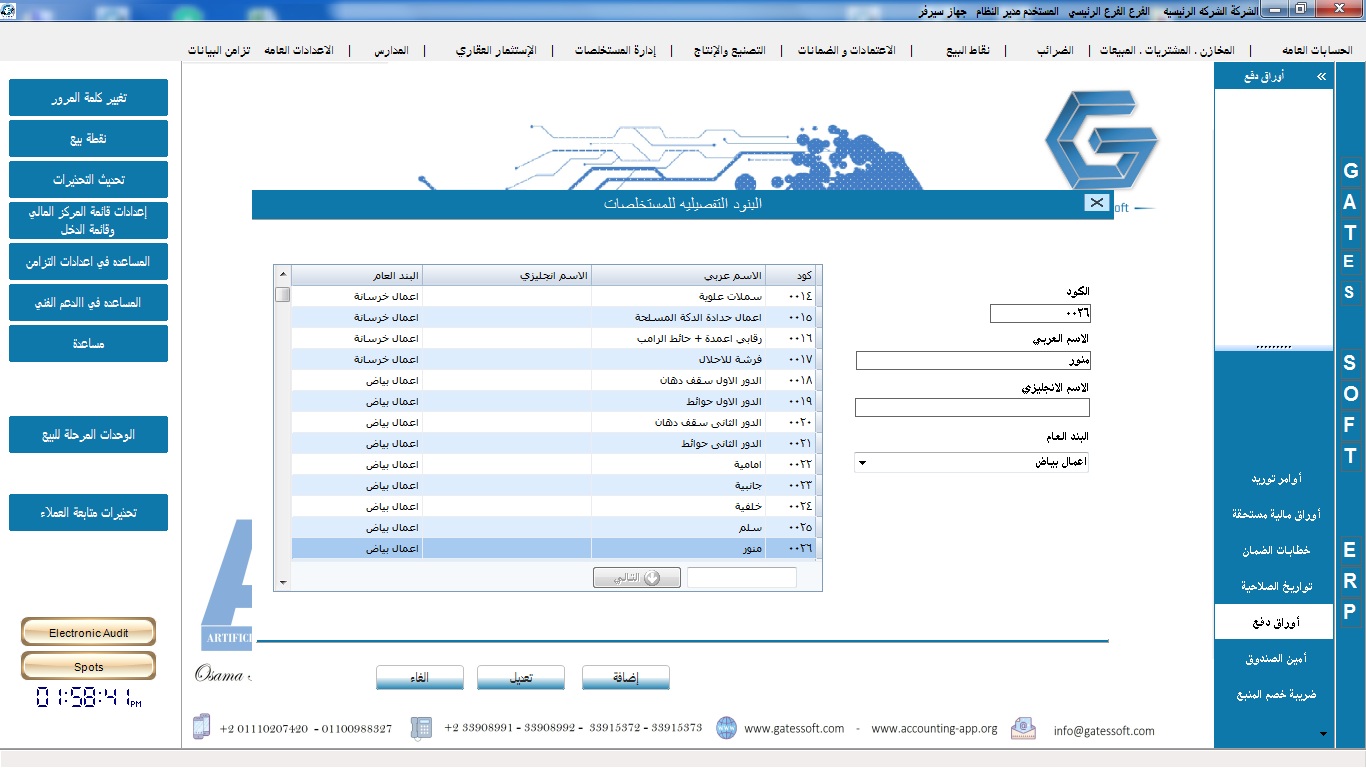Open إعدادات قائمة المركز المالي وقائمة الدخل

point(88,220)
